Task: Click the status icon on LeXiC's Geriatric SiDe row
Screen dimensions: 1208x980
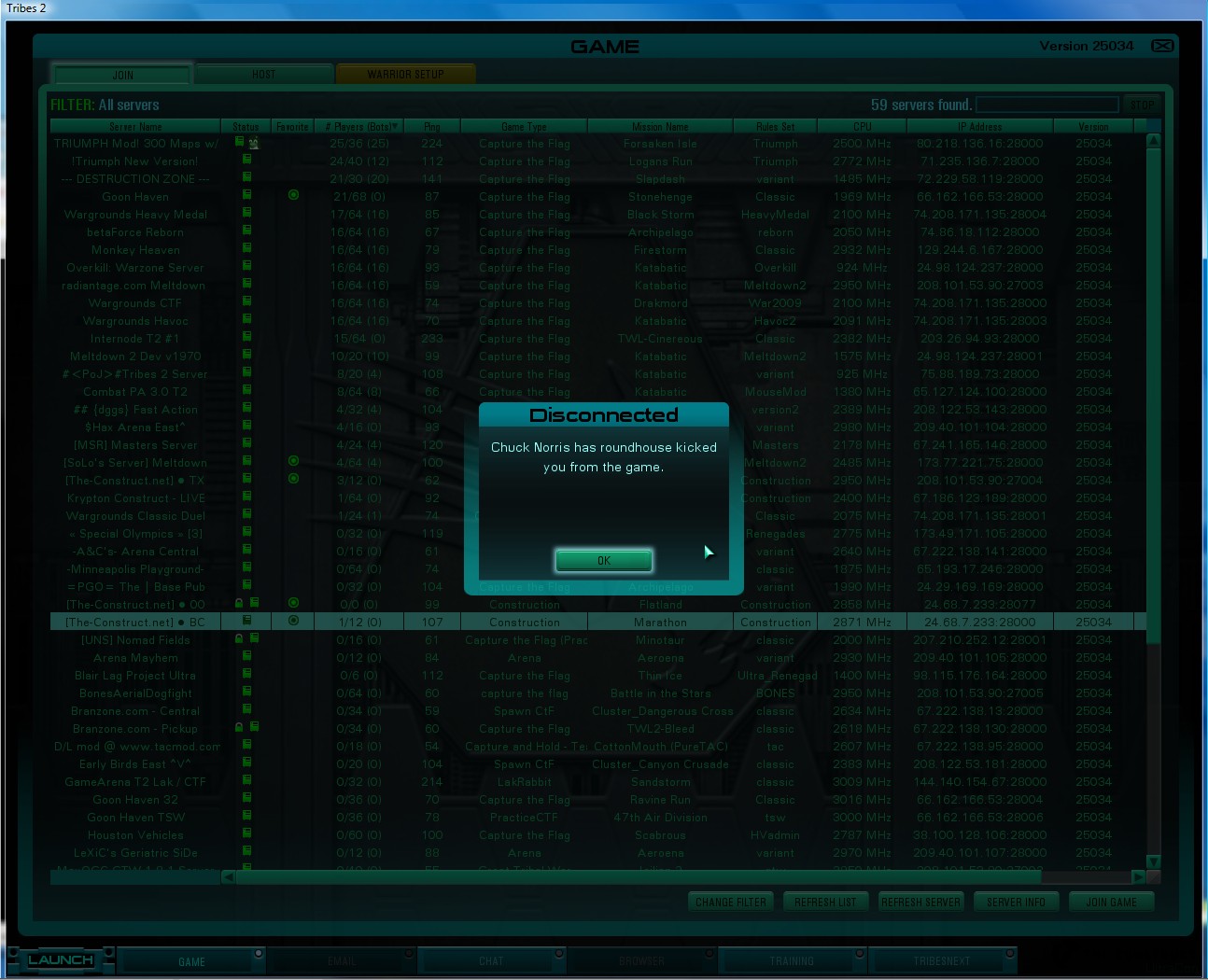Action: pos(246,851)
